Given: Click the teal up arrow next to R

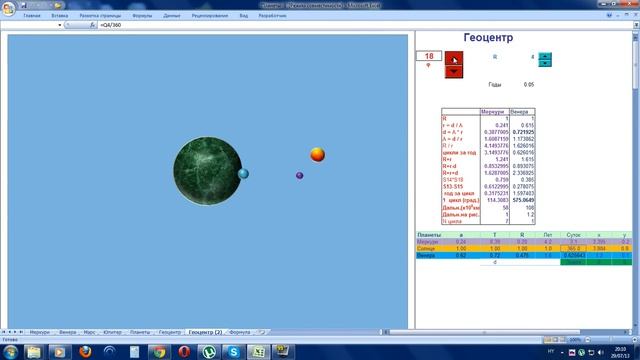Looking at the screenshot, I should click(545, 56).
